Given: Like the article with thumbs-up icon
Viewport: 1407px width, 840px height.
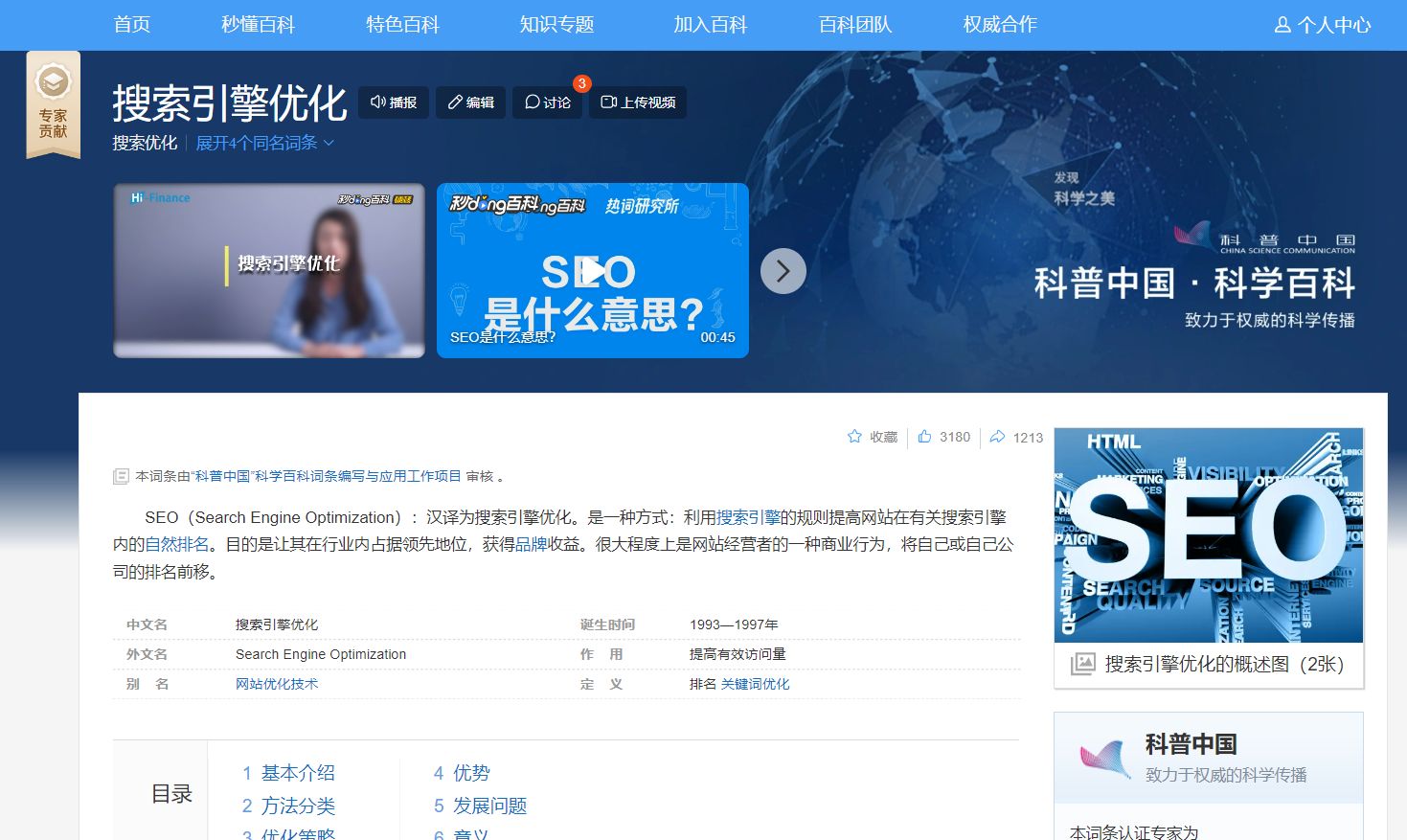Looking at the screenshot, I should click(x=924, y=437).
